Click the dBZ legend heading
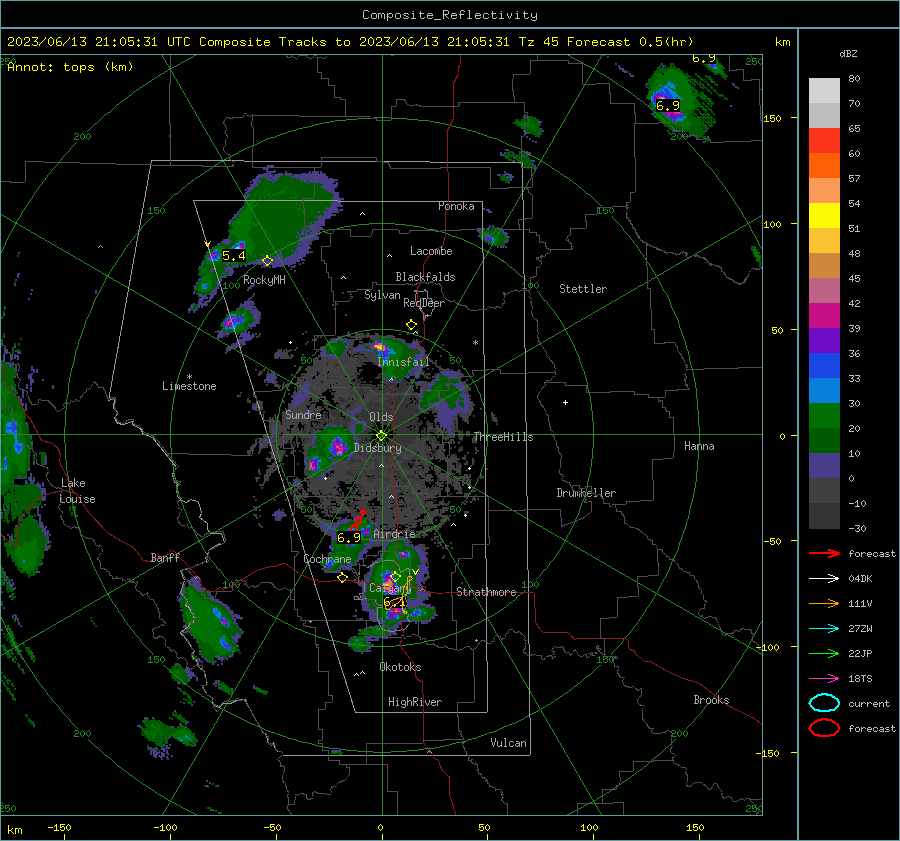Viewport: 900px width, 841px height. [848, 54]
